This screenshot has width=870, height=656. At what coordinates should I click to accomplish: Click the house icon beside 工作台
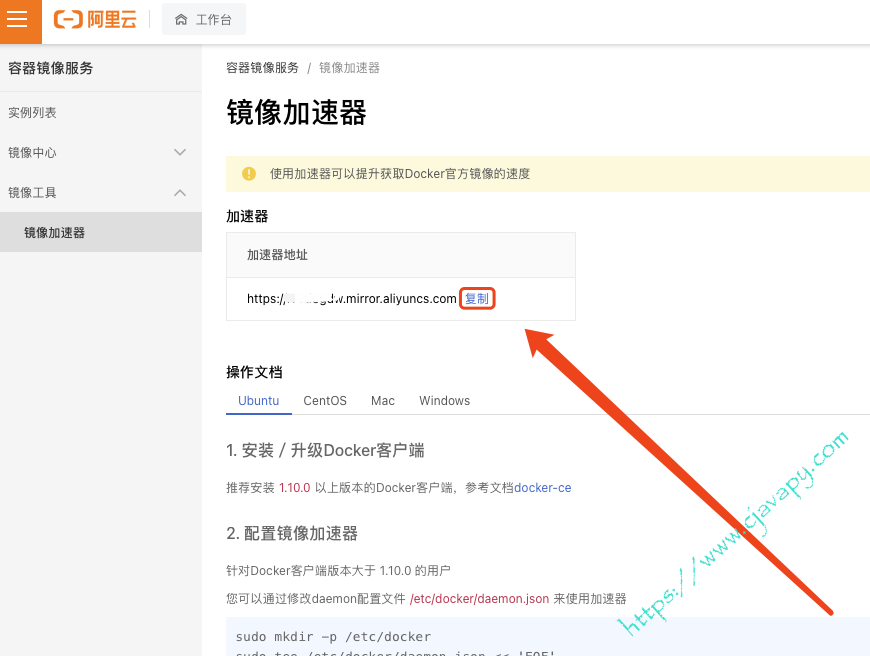181,20
